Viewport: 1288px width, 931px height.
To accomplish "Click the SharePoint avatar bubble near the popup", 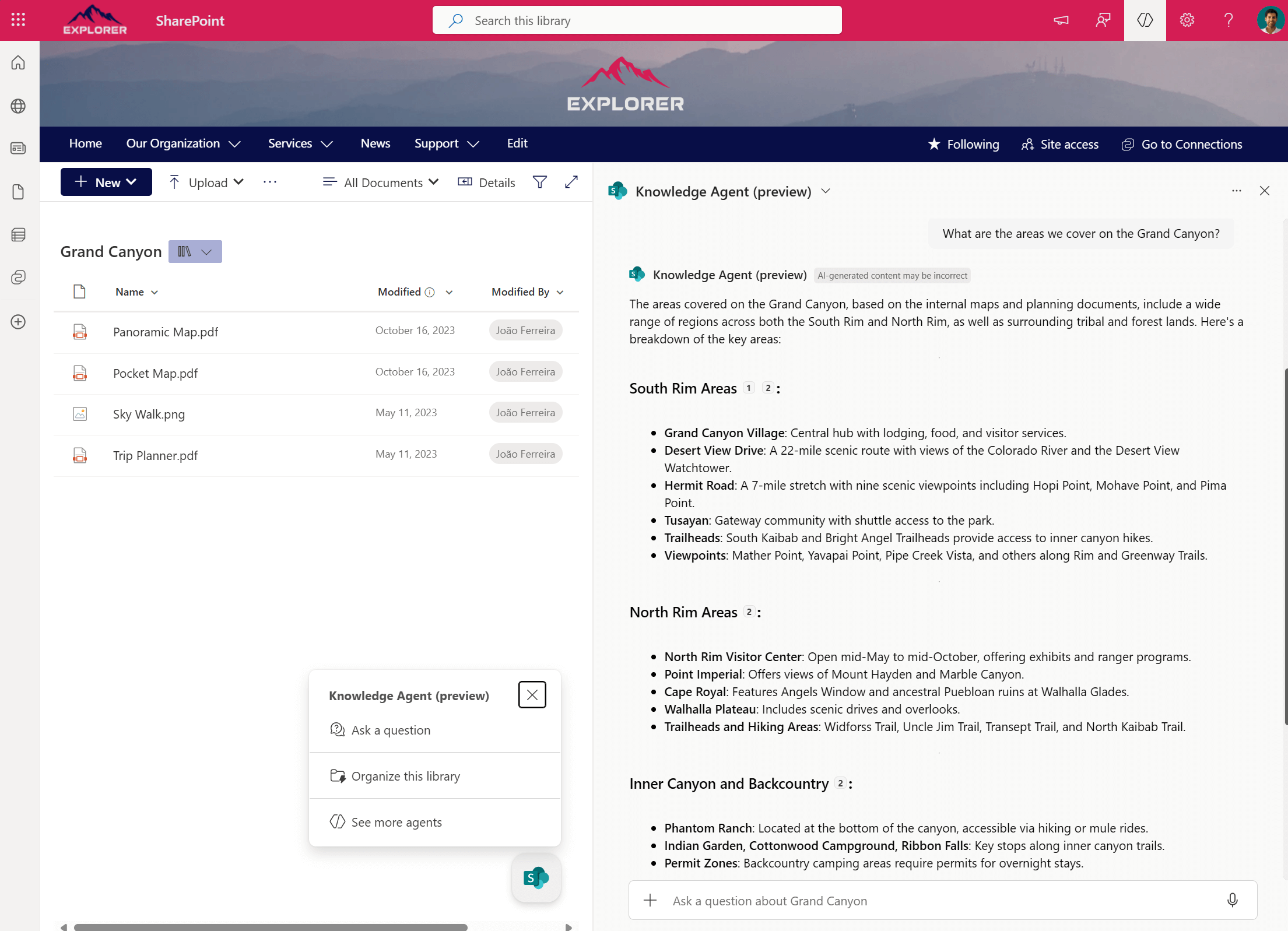I will point(536,878).
